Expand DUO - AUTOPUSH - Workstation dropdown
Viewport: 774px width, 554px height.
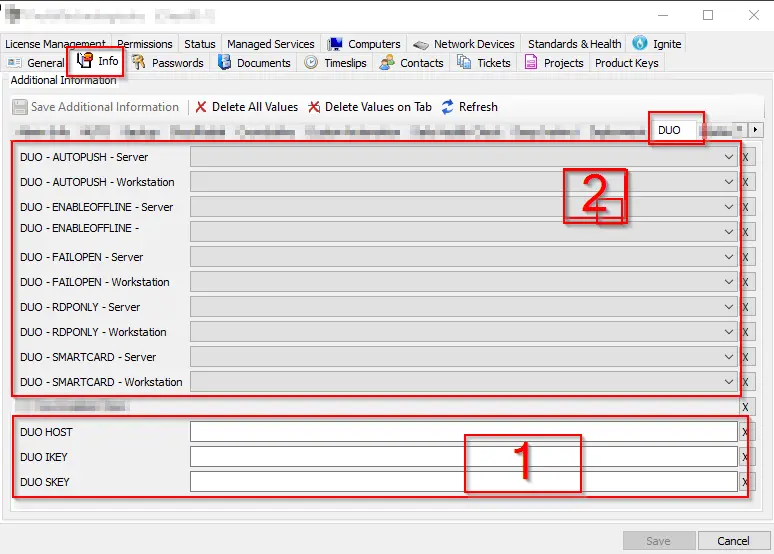coord(729,182)
